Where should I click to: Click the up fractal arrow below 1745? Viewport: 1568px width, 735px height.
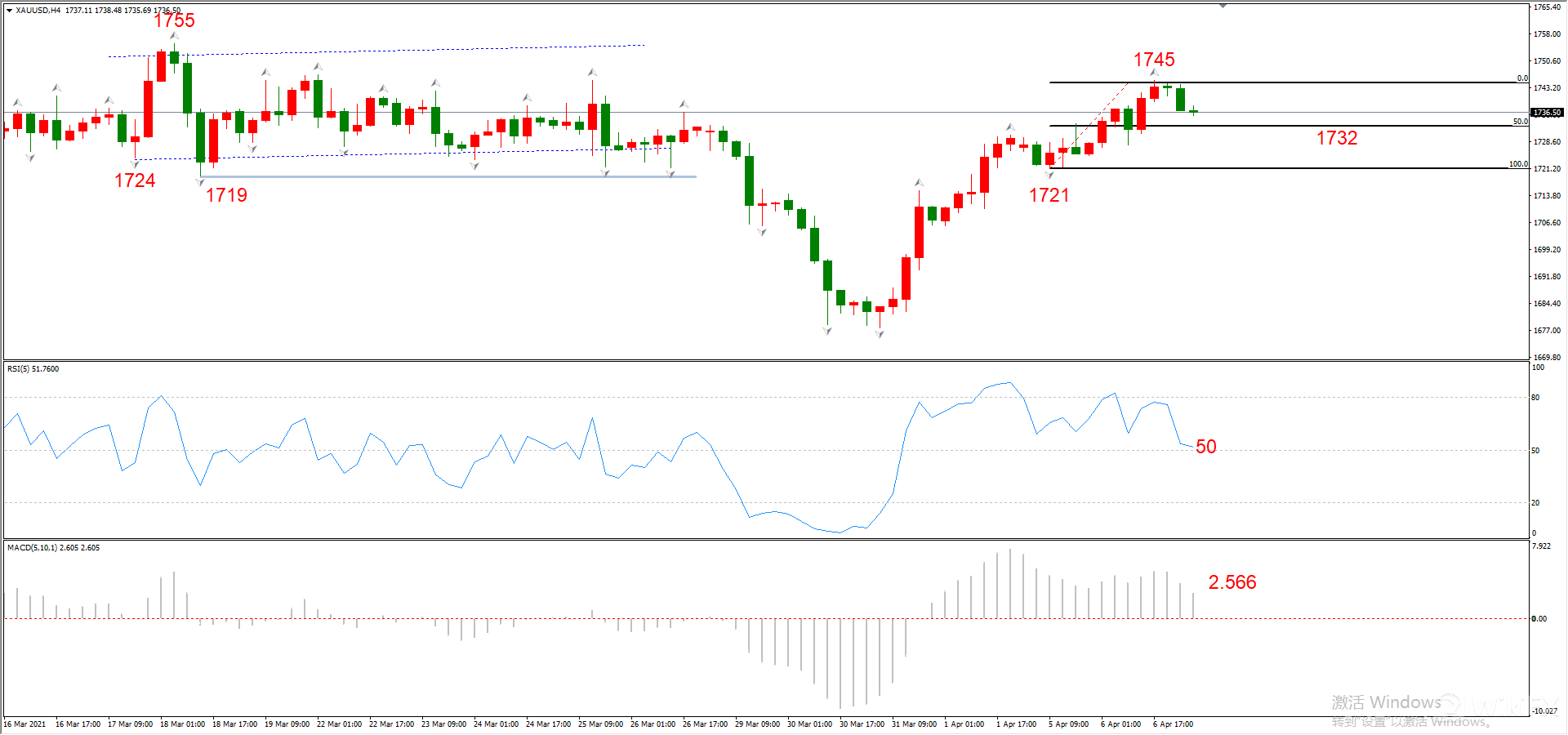(1154, 73)
